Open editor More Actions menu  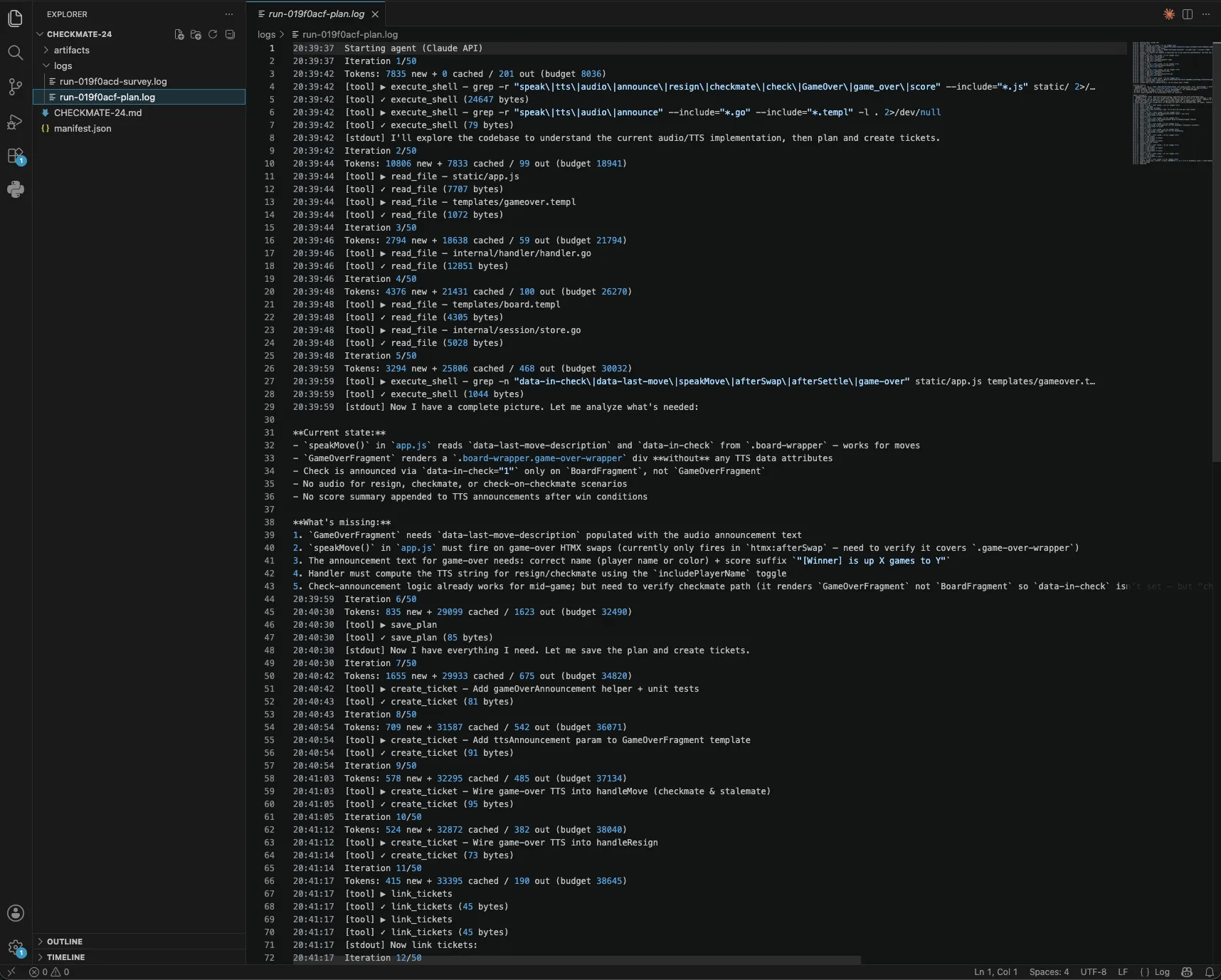click(x=1206, y=14)
